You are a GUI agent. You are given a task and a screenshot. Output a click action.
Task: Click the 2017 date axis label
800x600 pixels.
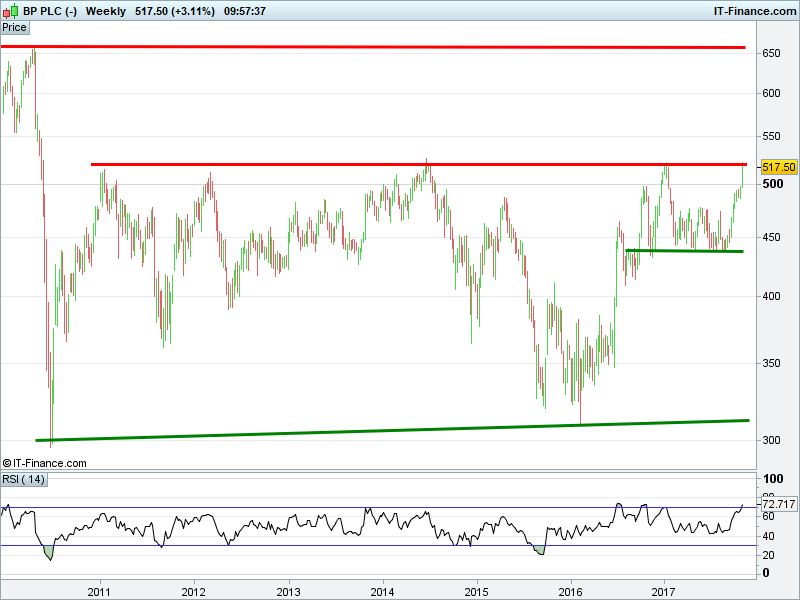(x=663, y=592)
